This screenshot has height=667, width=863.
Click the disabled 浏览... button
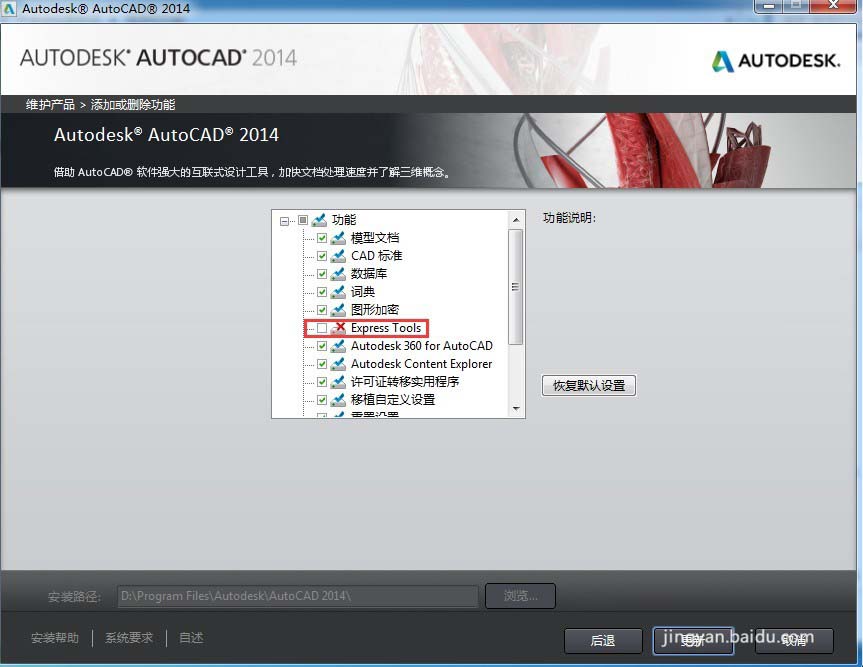(520, 596)
